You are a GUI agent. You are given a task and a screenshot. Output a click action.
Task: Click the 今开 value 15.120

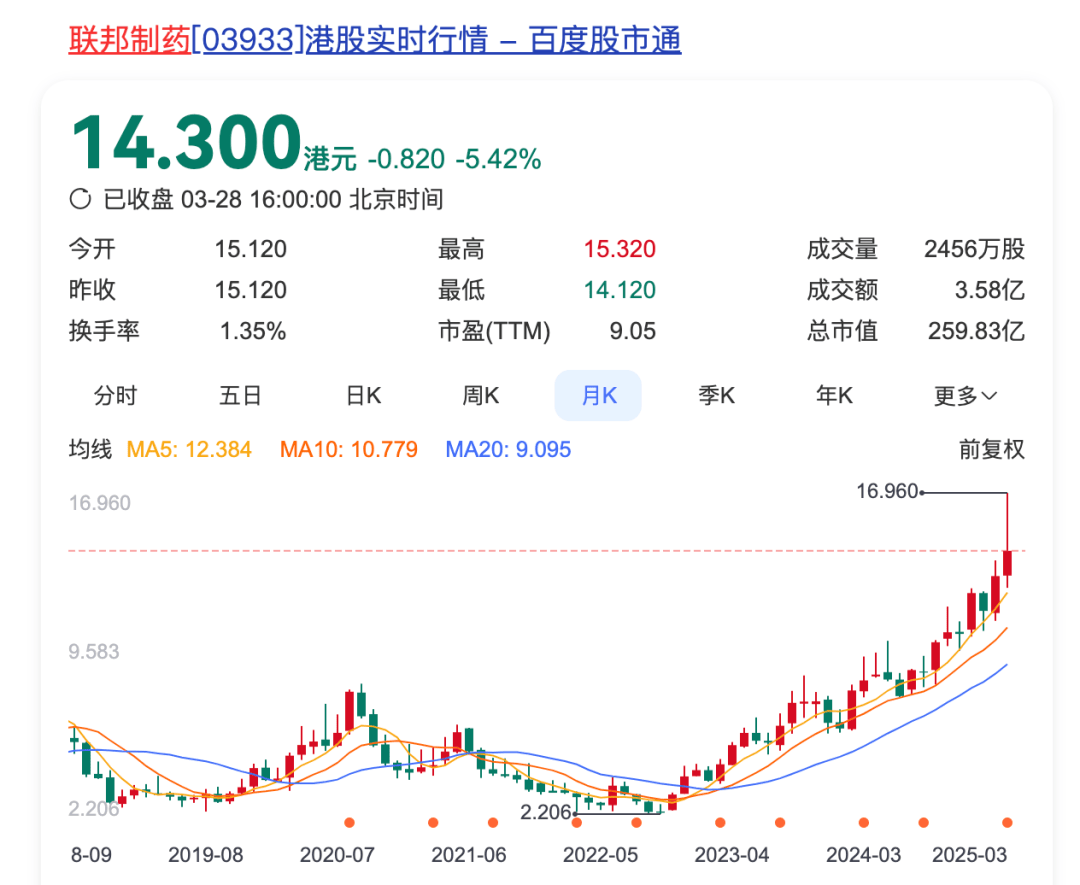point(251,249)
